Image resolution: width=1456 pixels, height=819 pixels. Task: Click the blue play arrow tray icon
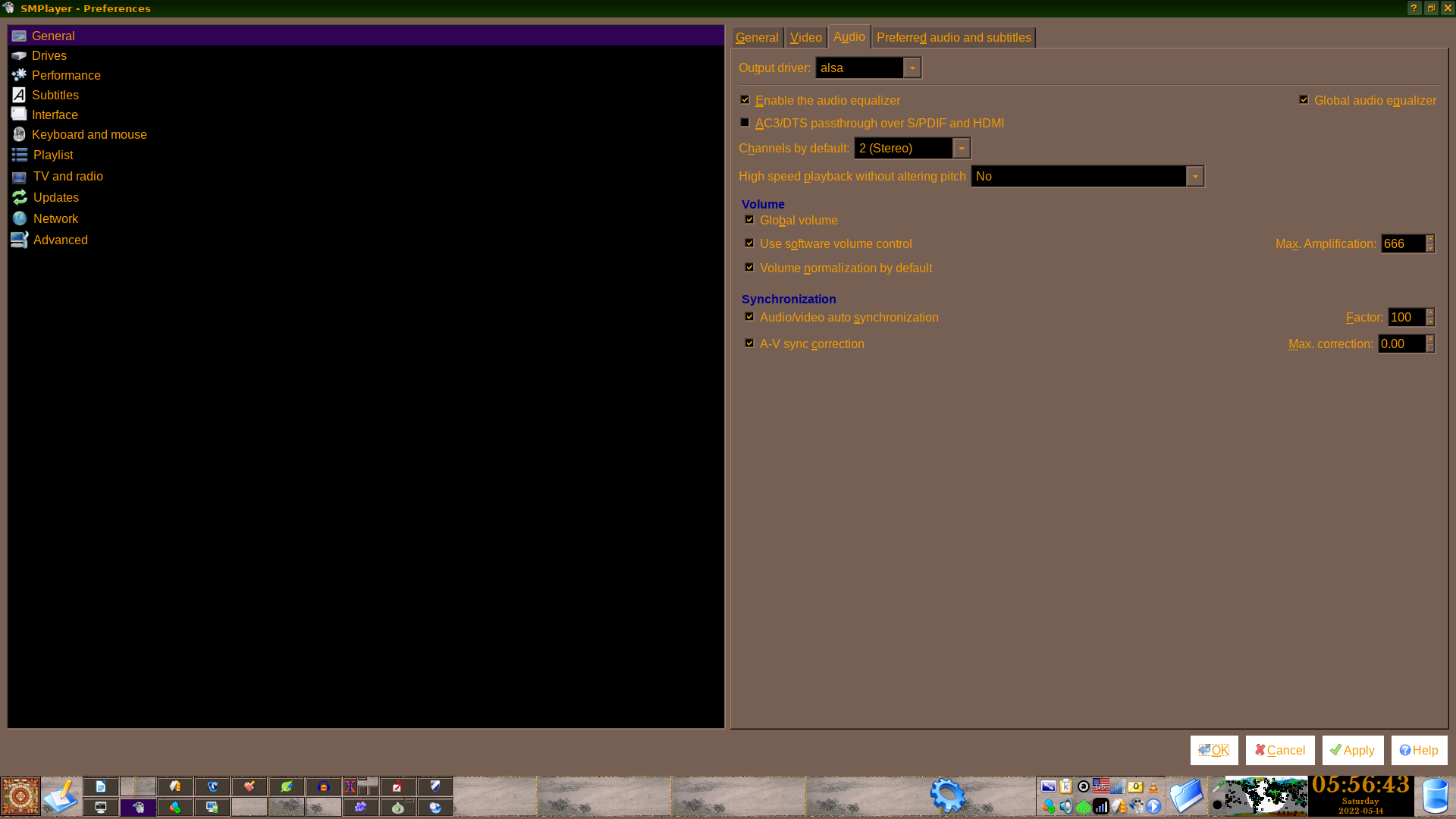tap(1153, 806)
